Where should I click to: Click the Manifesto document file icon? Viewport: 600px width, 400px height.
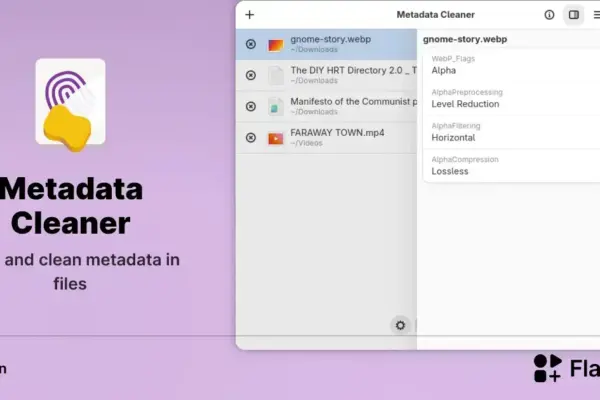click(x=276, y=107)
